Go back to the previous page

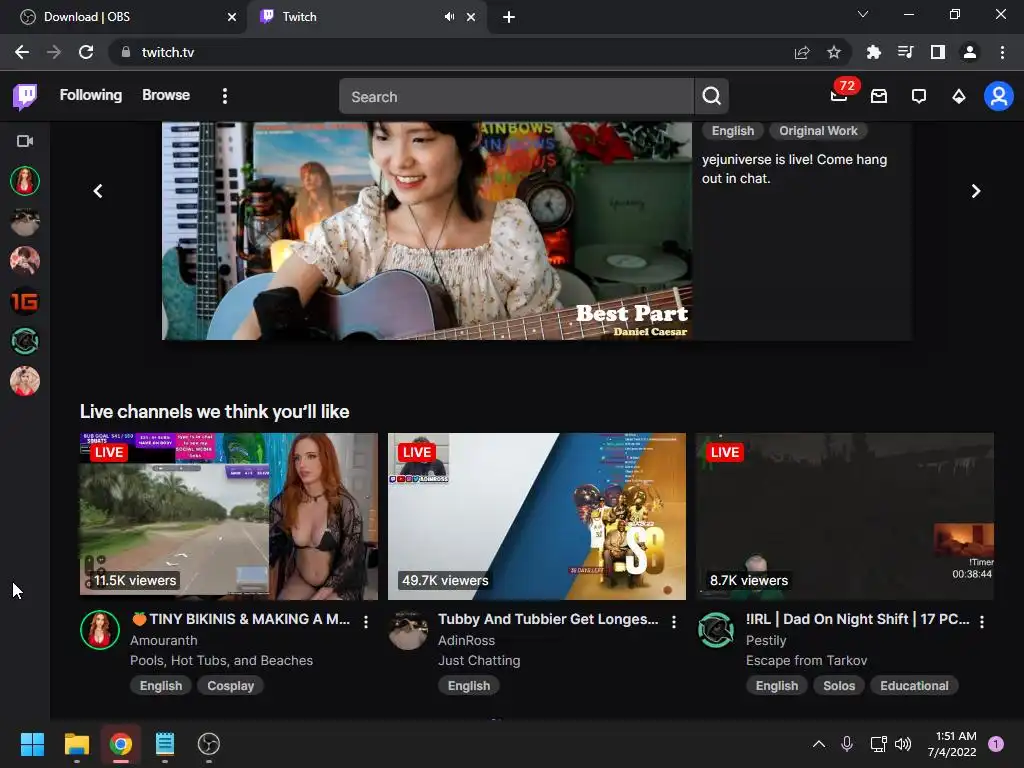[22, 52]
